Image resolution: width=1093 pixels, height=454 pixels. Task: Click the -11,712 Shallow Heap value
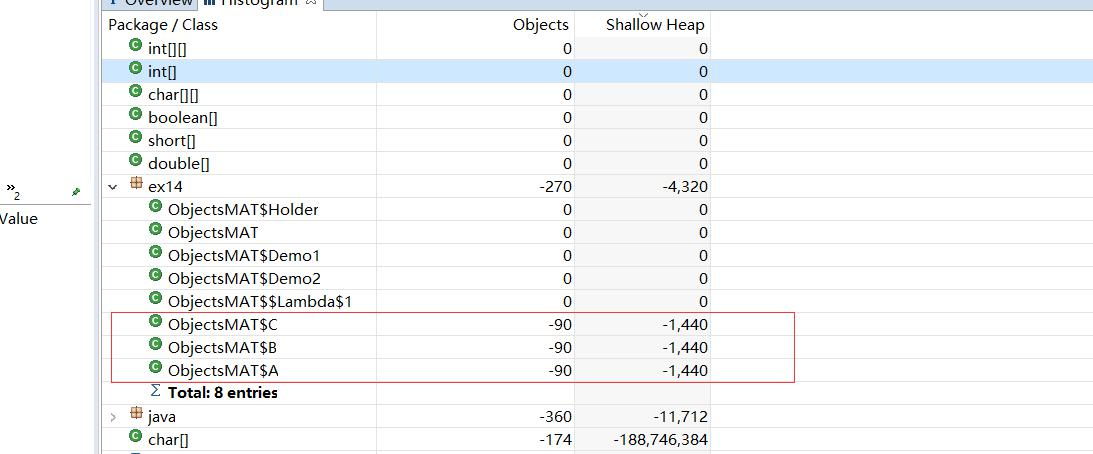[x=680, y=417]
